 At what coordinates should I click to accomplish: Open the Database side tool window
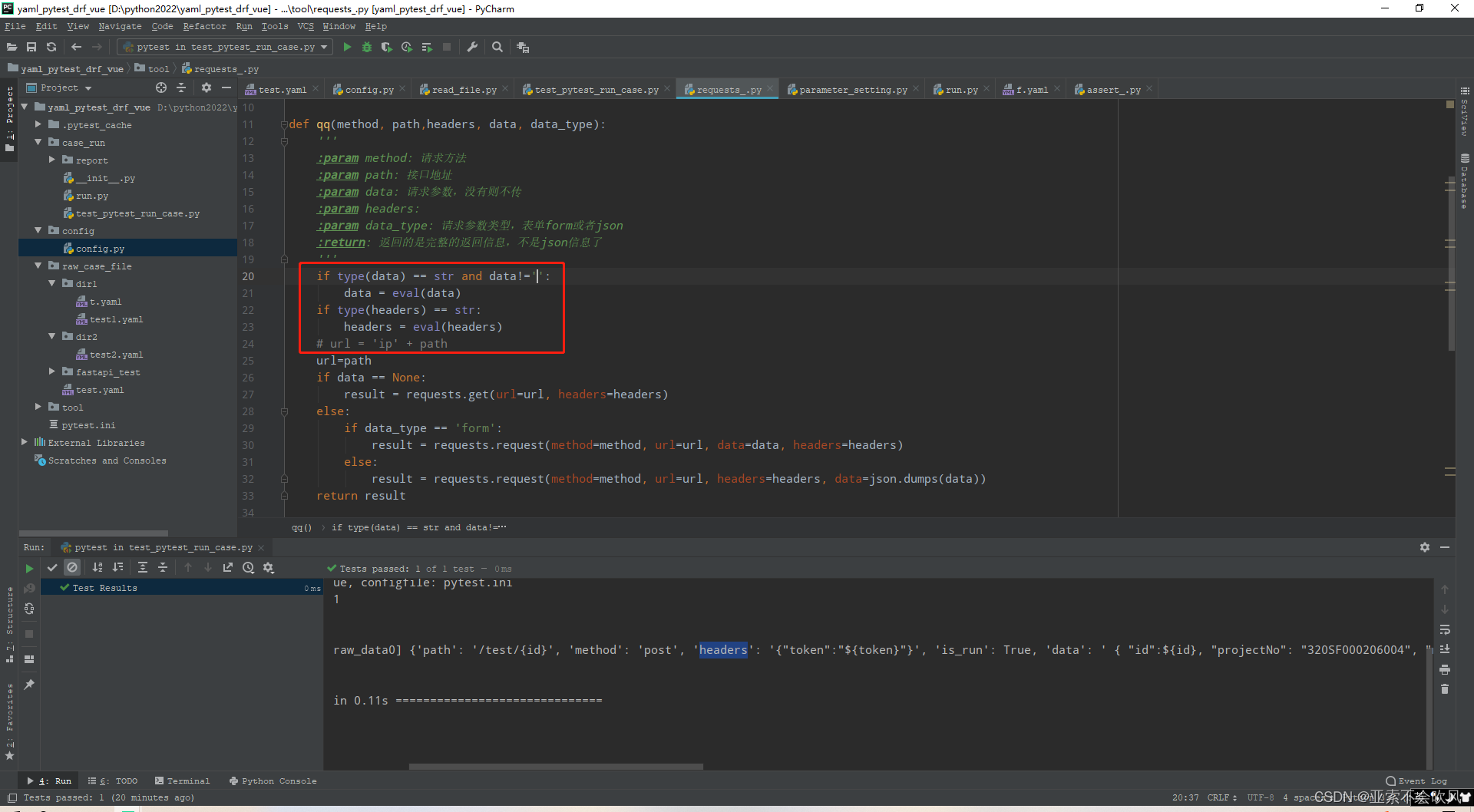(x=1465, y=181)
